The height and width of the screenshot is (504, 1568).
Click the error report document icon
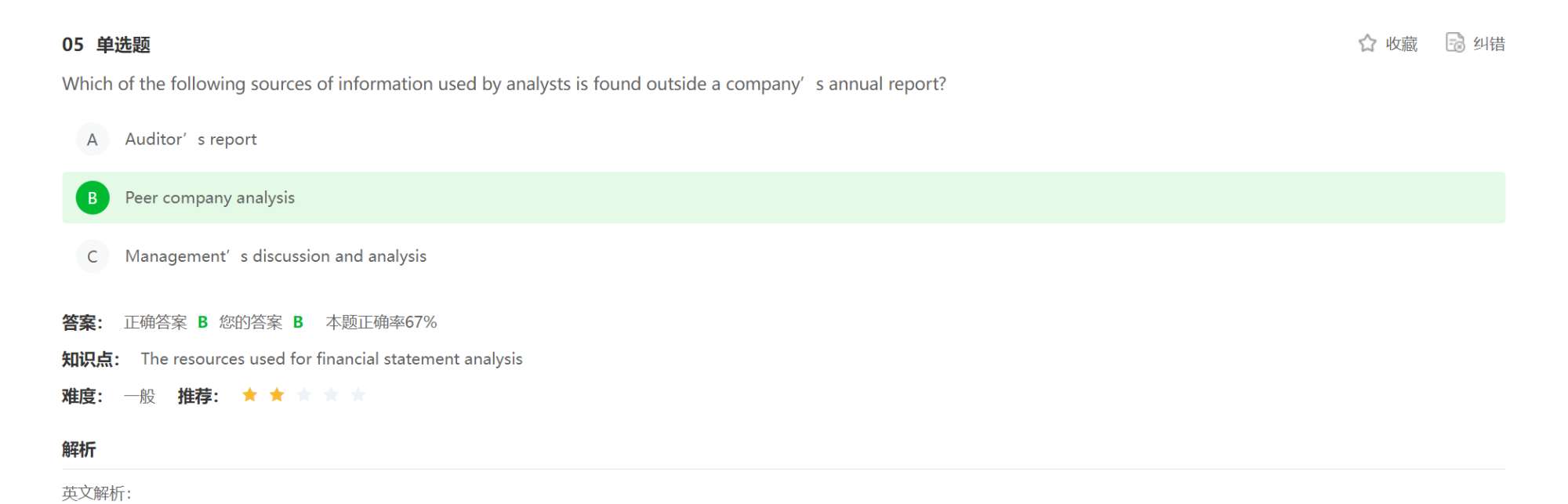click(1455, 42)
